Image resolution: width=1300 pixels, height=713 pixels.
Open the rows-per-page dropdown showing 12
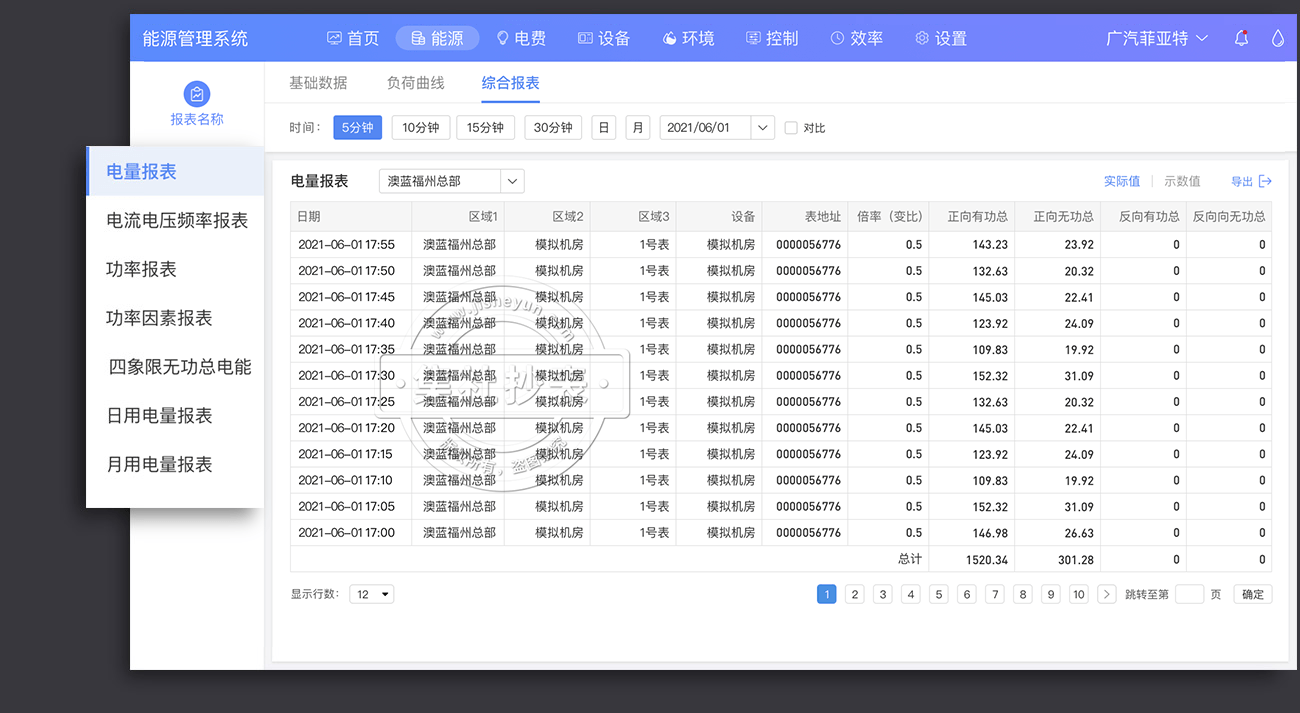[x=372, y=594]
